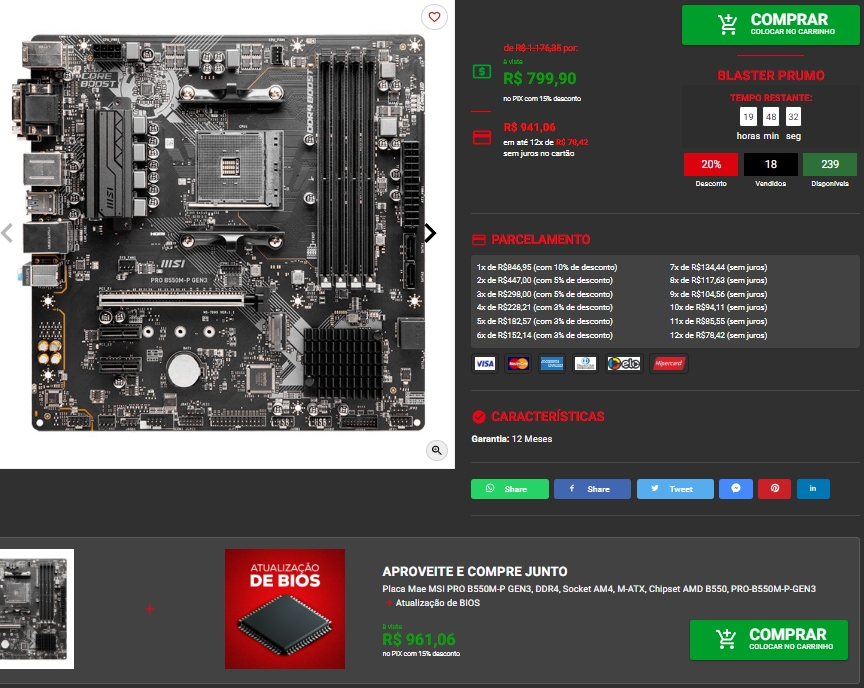Click the Parcelamento card icon
Screen dimensions: 864x688
(x=479, y=240)
